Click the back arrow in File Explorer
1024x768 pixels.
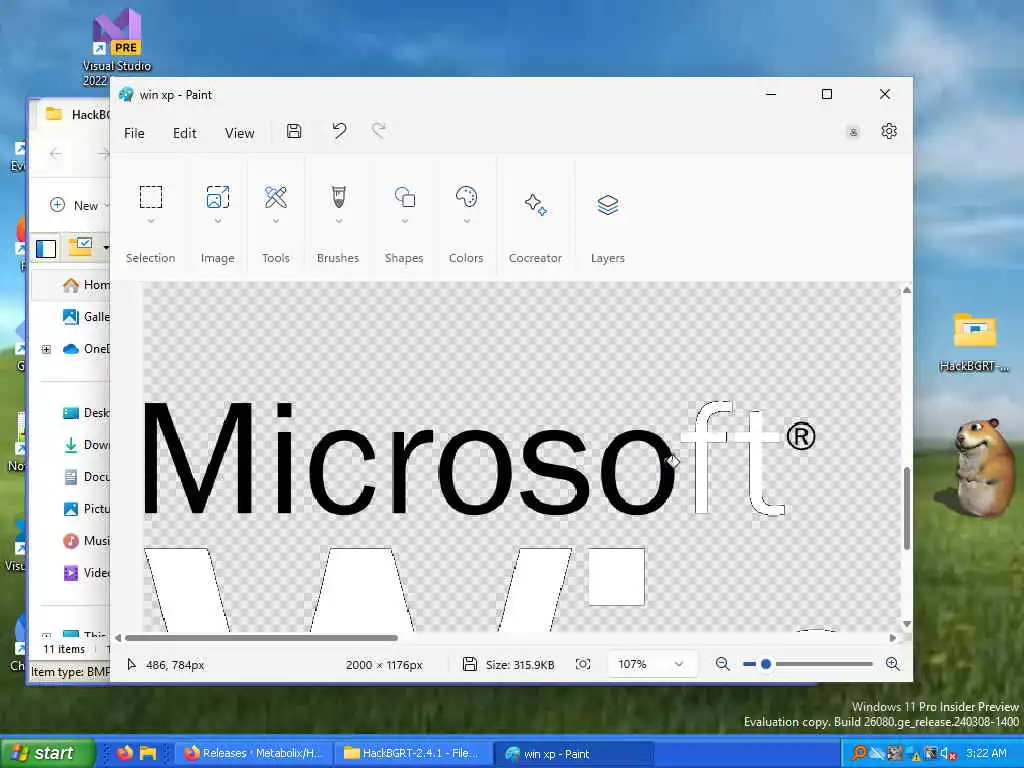[x=56, y=153]
